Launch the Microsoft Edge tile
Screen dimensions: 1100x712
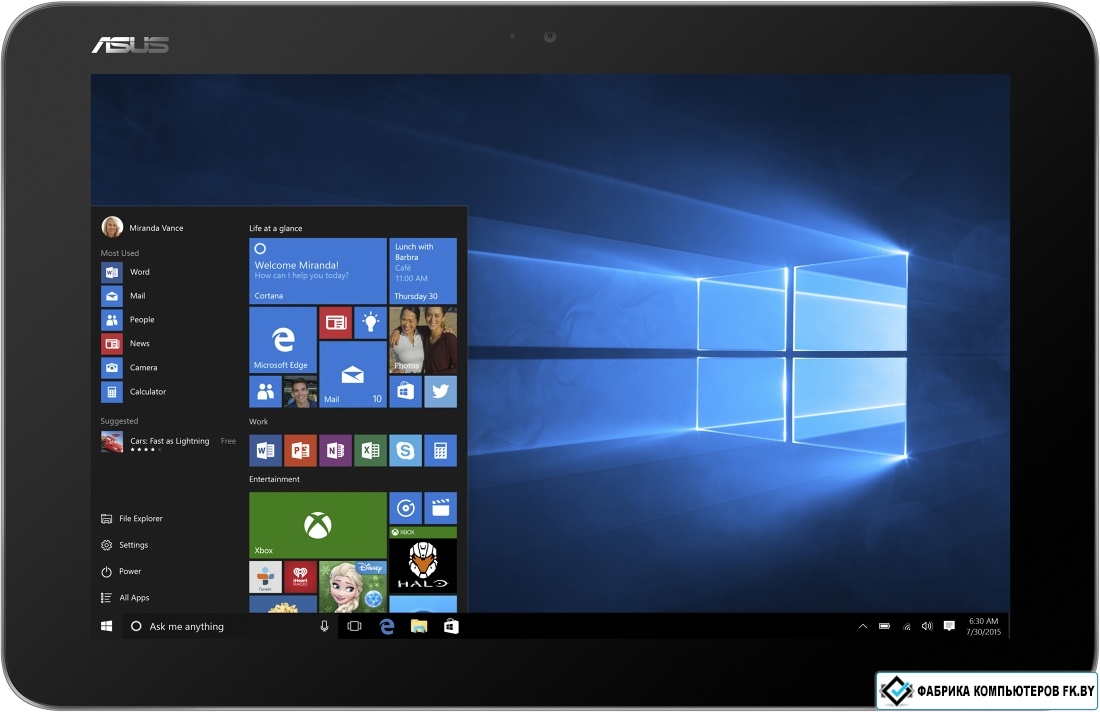click(x=283, y=340)
